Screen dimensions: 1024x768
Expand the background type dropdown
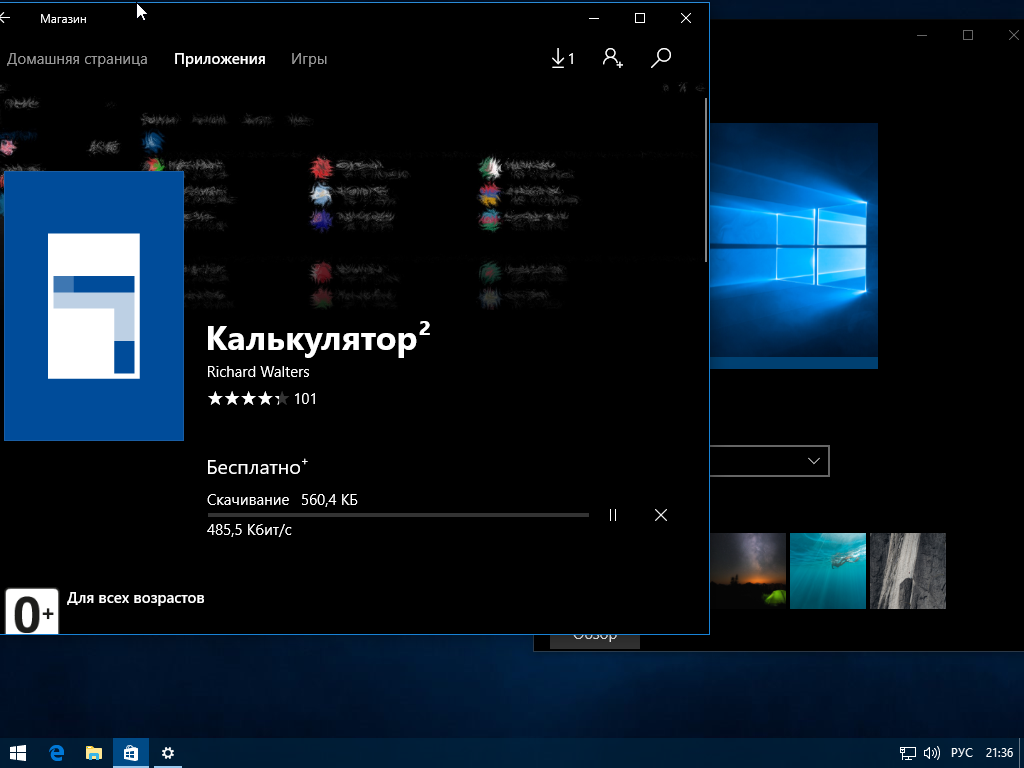[769, 461]
